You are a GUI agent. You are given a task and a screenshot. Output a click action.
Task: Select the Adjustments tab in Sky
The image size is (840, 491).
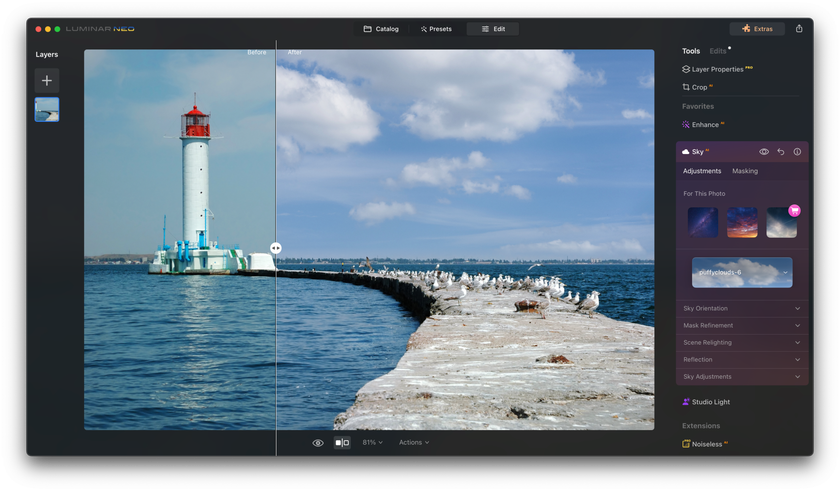[x=702, y=171]
